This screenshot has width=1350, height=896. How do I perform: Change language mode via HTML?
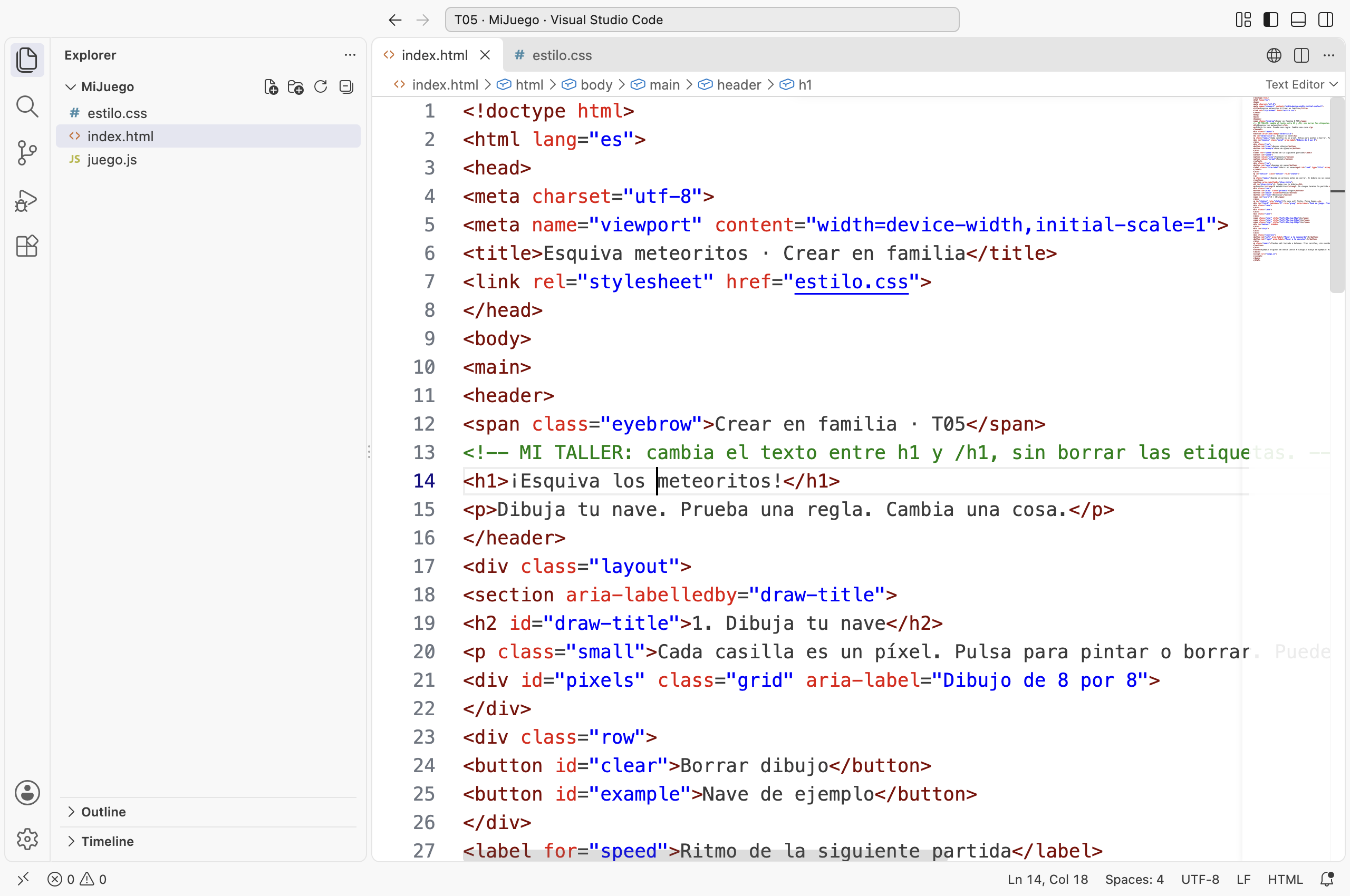coord(1285,879)
